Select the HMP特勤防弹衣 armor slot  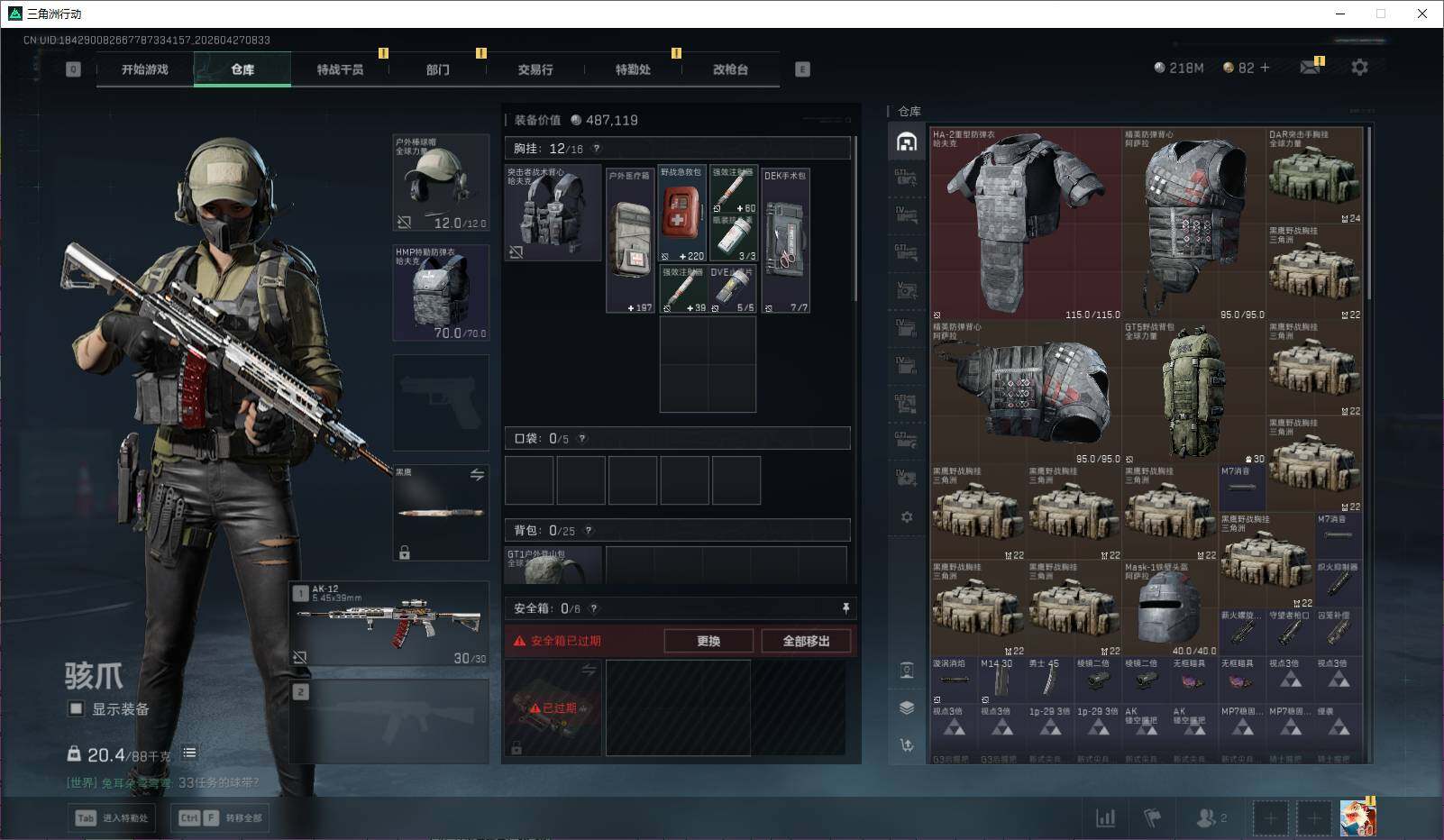pos(441,293)
